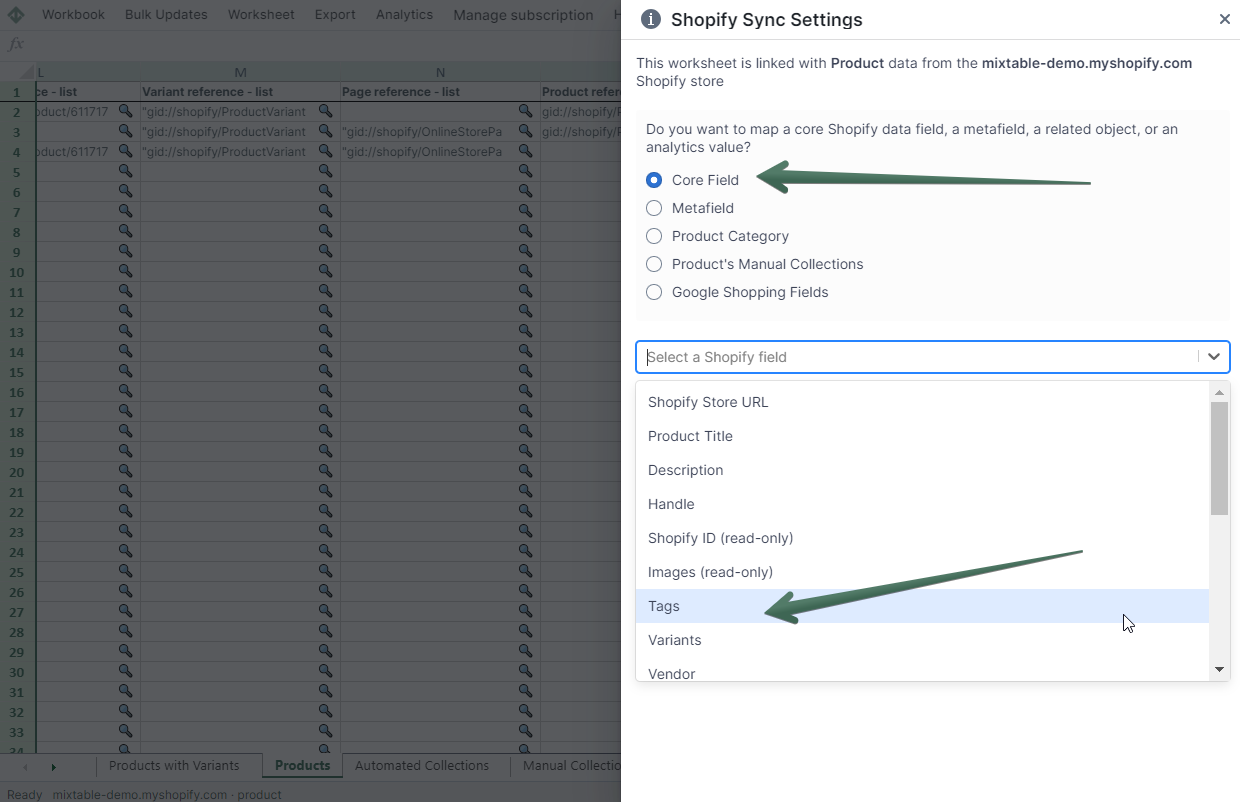Viewport: 1240px width, 802px height.
Task: Pick Product's Manual Collections radio option
Action: point(654,264)
